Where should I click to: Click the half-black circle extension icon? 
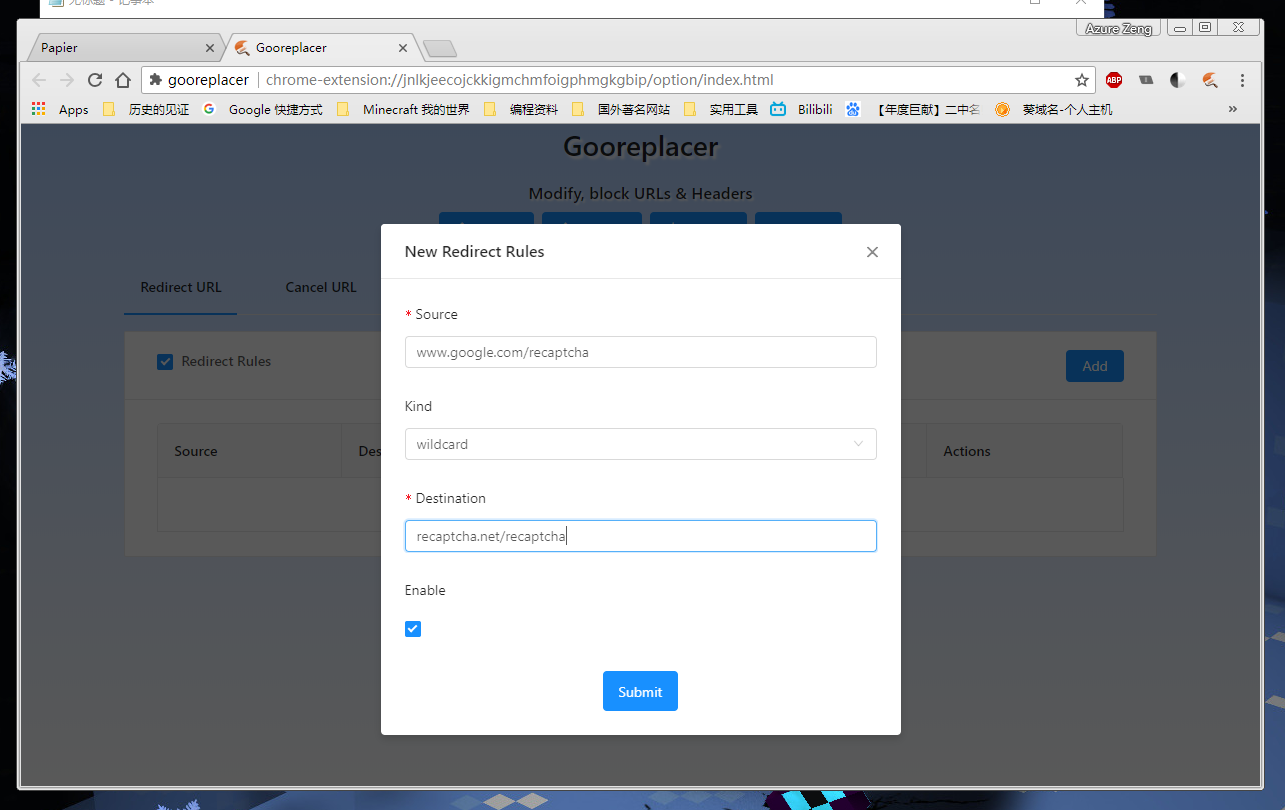click(x=1178, y=80)
